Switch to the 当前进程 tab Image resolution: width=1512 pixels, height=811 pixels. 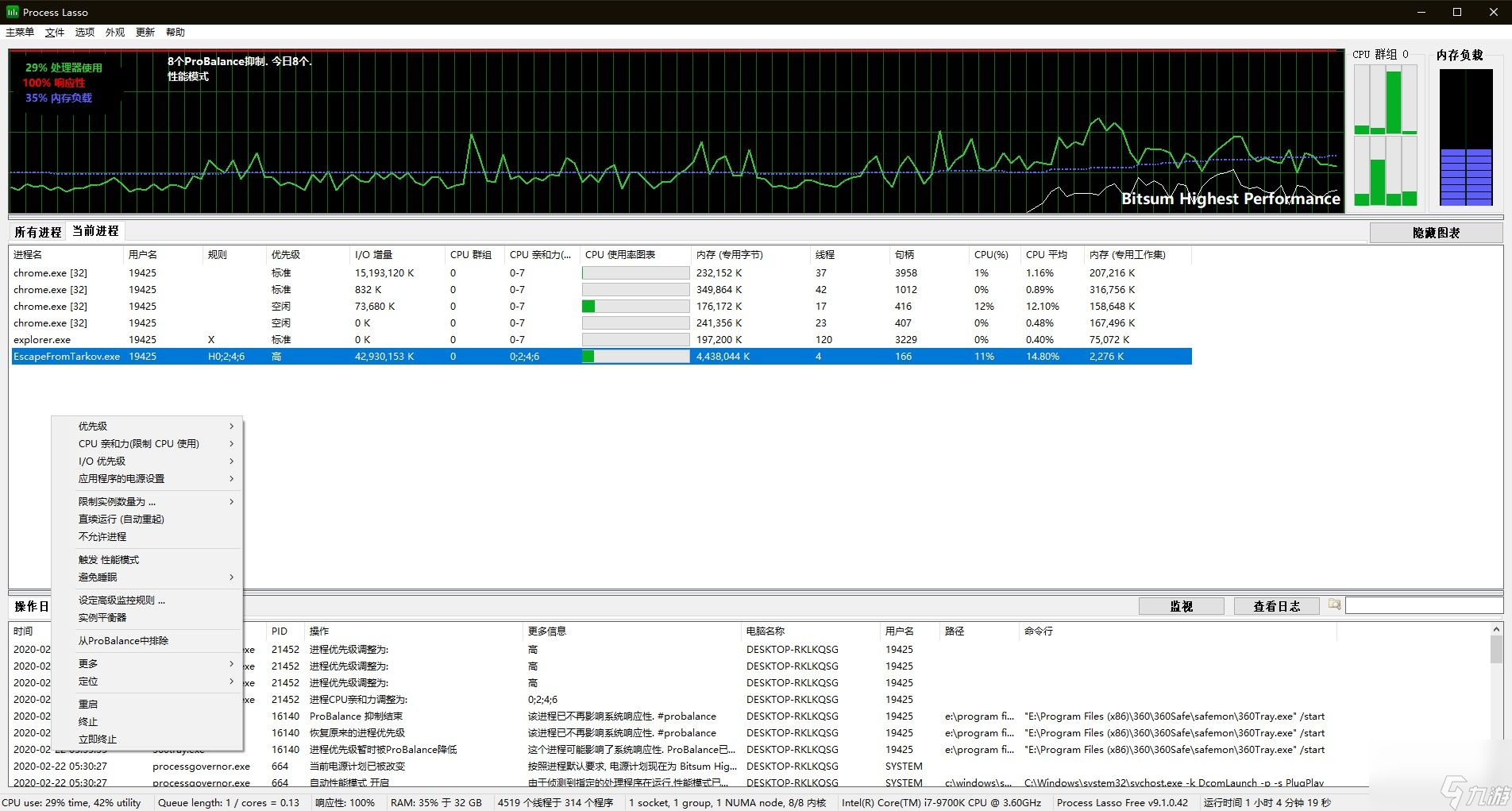(95, 231)
